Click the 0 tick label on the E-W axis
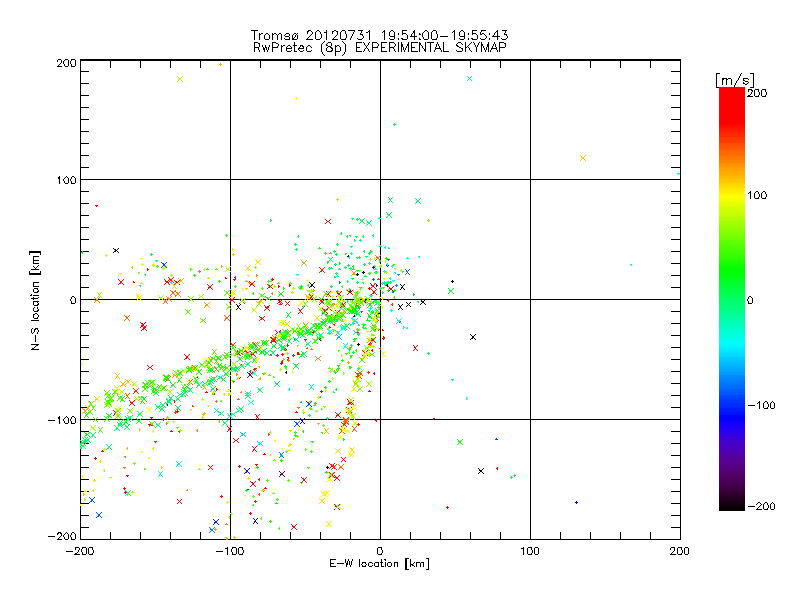The image size is (800, 600). pyautogui.click(x=380, y=551)
